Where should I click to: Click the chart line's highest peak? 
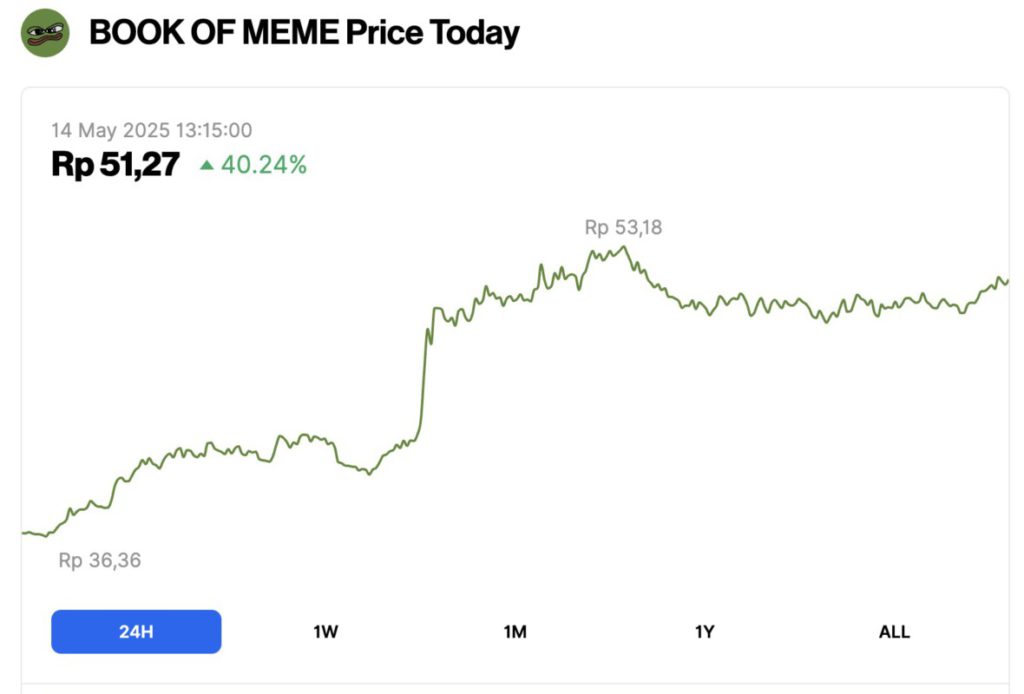click(624, 247)
